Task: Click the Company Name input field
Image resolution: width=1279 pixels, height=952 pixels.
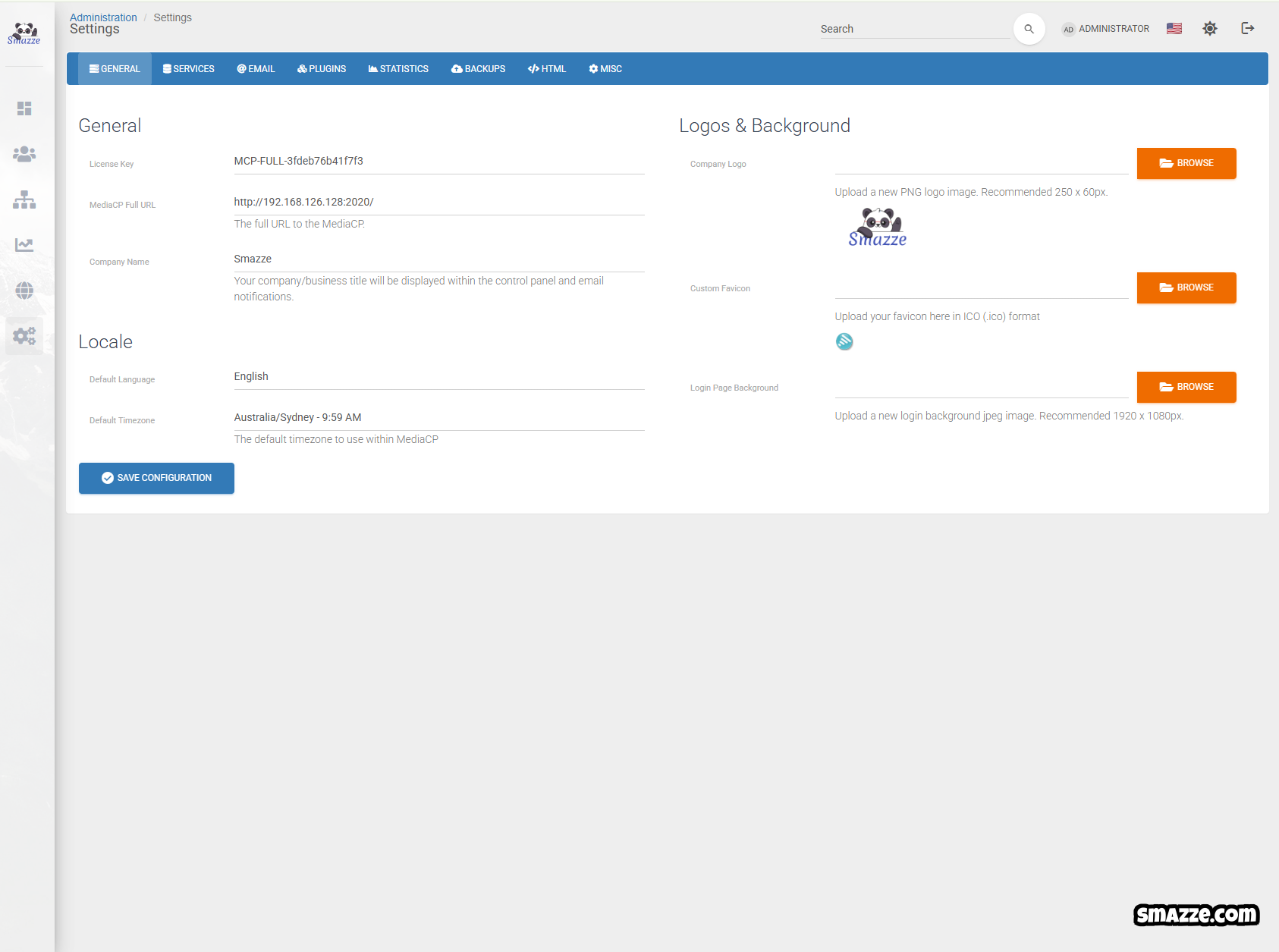Action: click(438, 259)
